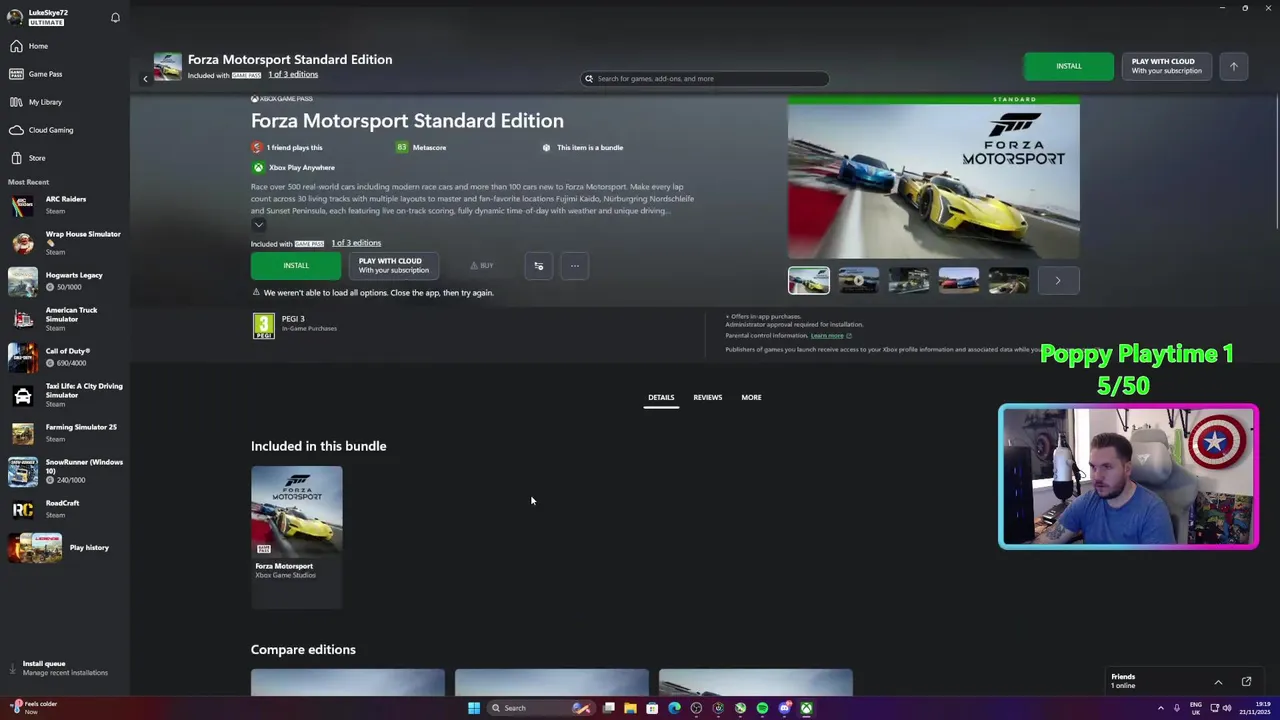Open RoadCraft from Most Recent
Image resolution: width=1280 pixels, height=720 pixels.
tap(64, 509)
